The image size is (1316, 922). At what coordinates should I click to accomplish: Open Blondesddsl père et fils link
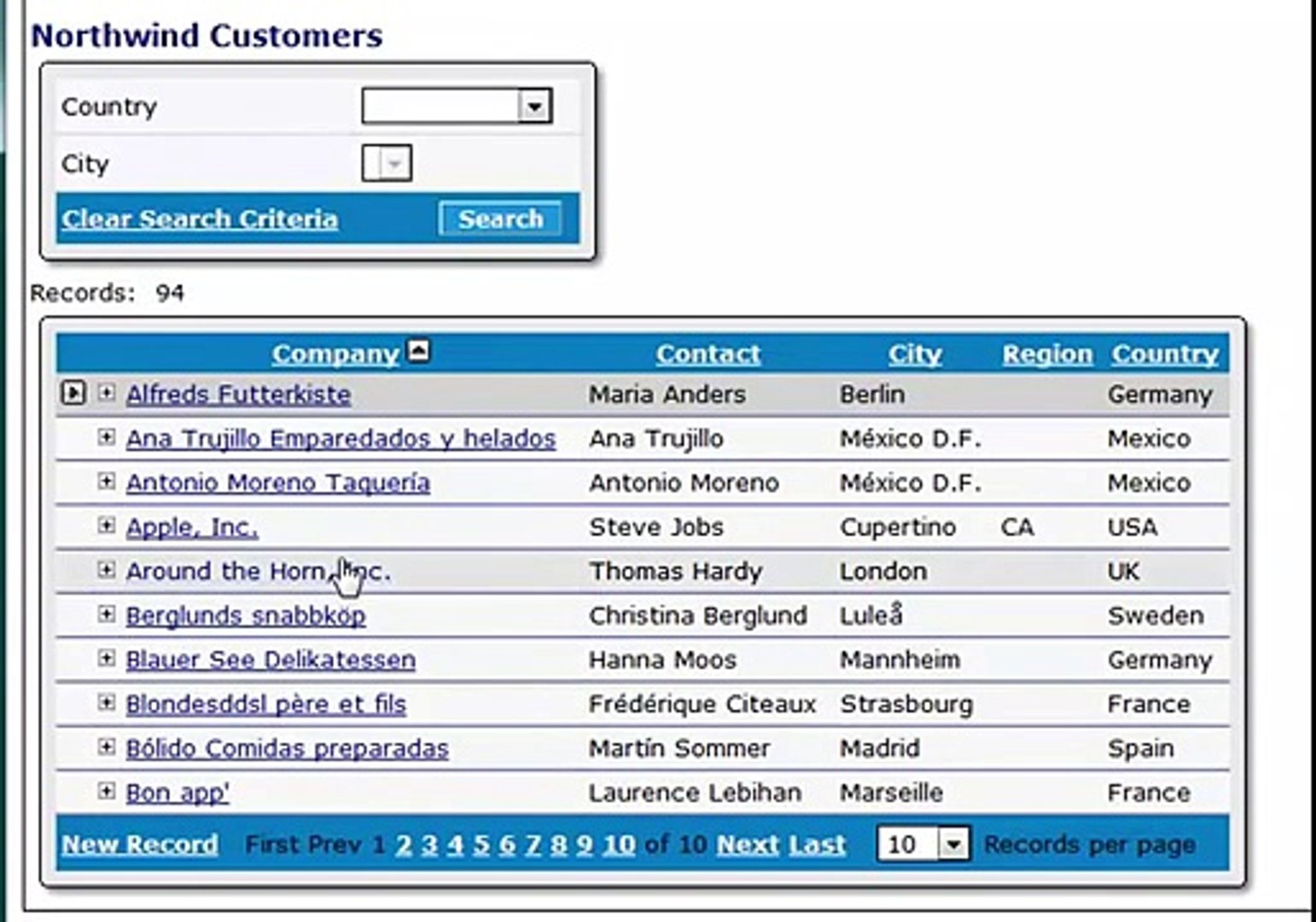click(x=265, y=703)
